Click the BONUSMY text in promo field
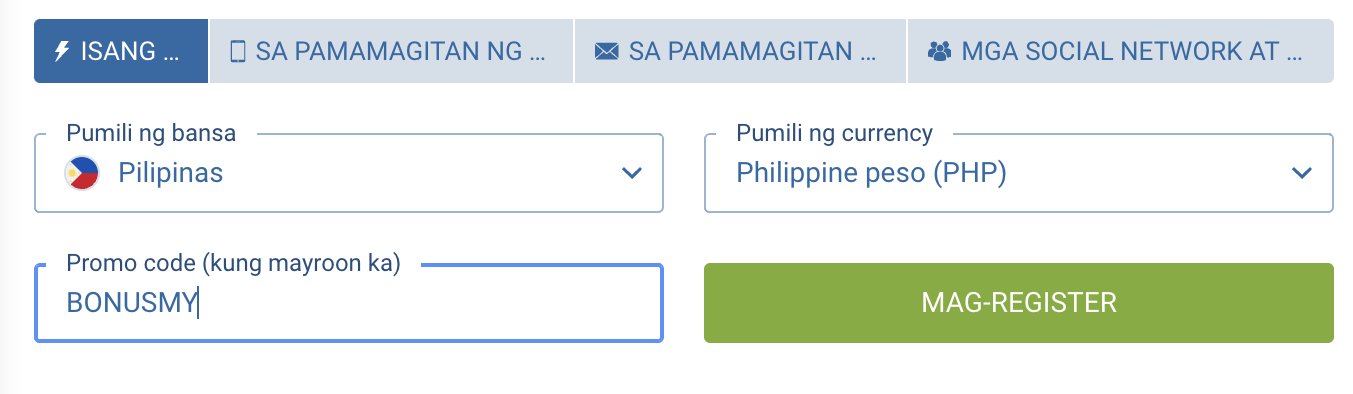This screenshot has width=1353, height=394. coord(132,303)
